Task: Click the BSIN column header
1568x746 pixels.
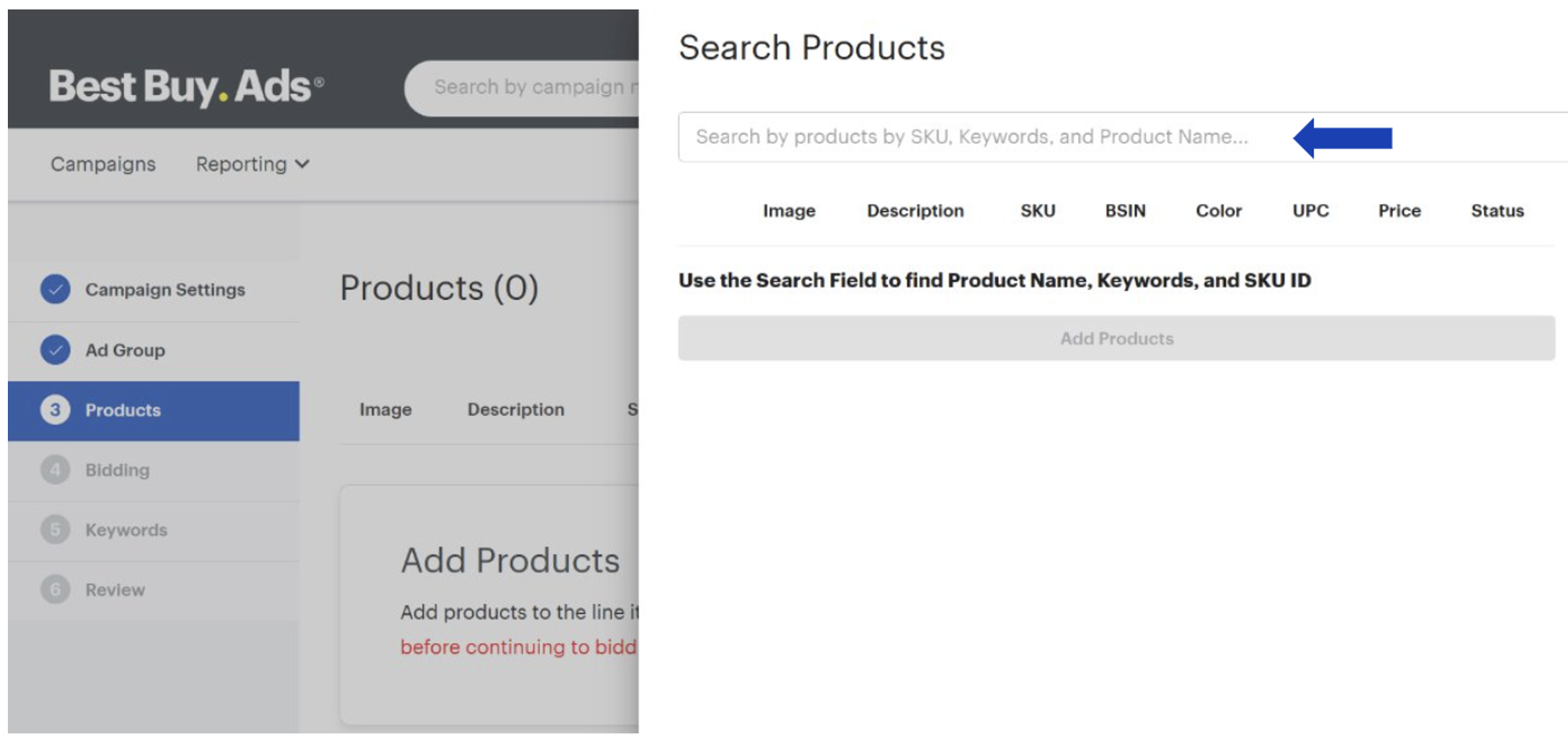Action: click(x=1125, y=210)
